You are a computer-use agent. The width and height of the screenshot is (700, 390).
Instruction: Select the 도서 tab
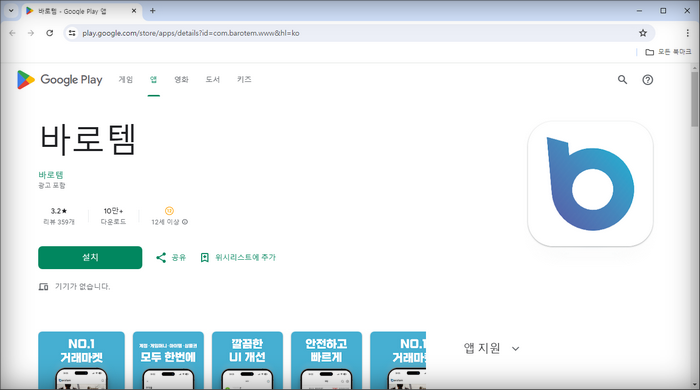[212, 79]
